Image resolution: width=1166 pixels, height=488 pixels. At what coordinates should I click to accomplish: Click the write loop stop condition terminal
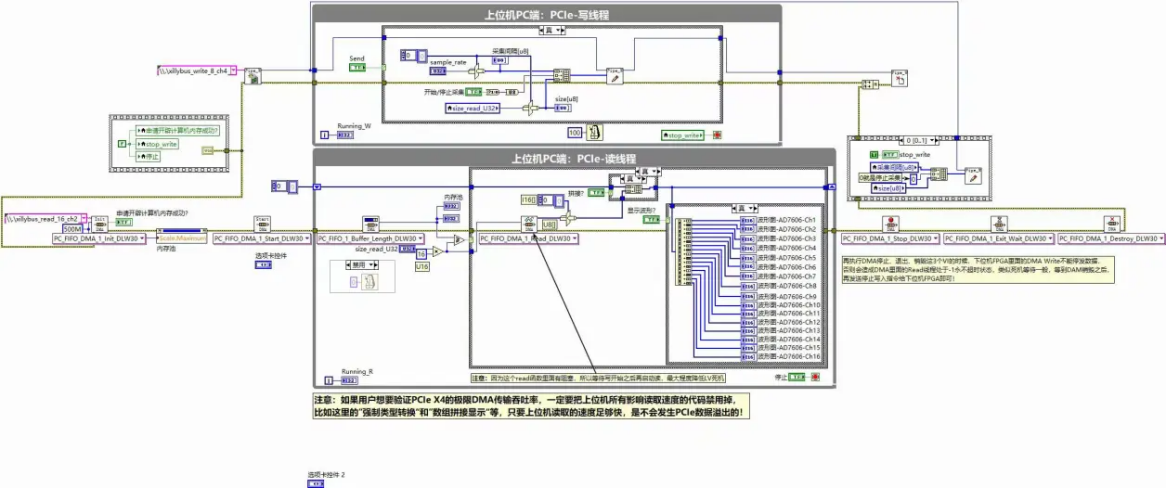[x=716, y=134]
